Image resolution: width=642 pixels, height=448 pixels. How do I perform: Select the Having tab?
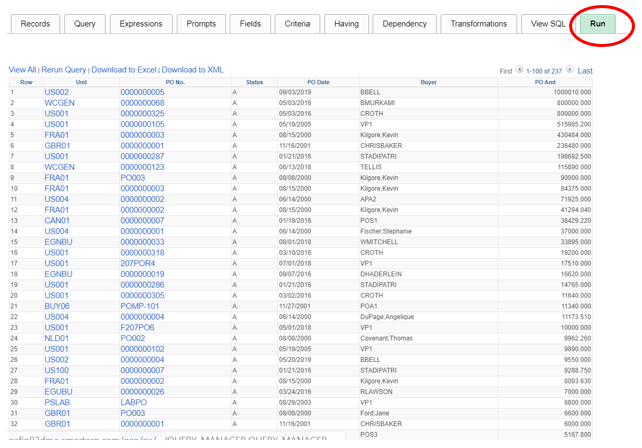pyautogui.click(x=346, y=24)
